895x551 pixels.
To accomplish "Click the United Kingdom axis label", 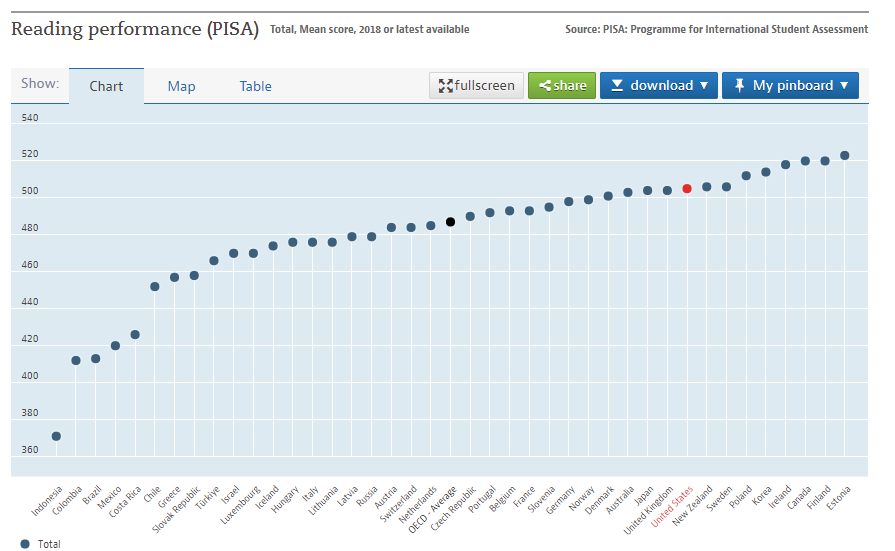I will pos(648,510).
